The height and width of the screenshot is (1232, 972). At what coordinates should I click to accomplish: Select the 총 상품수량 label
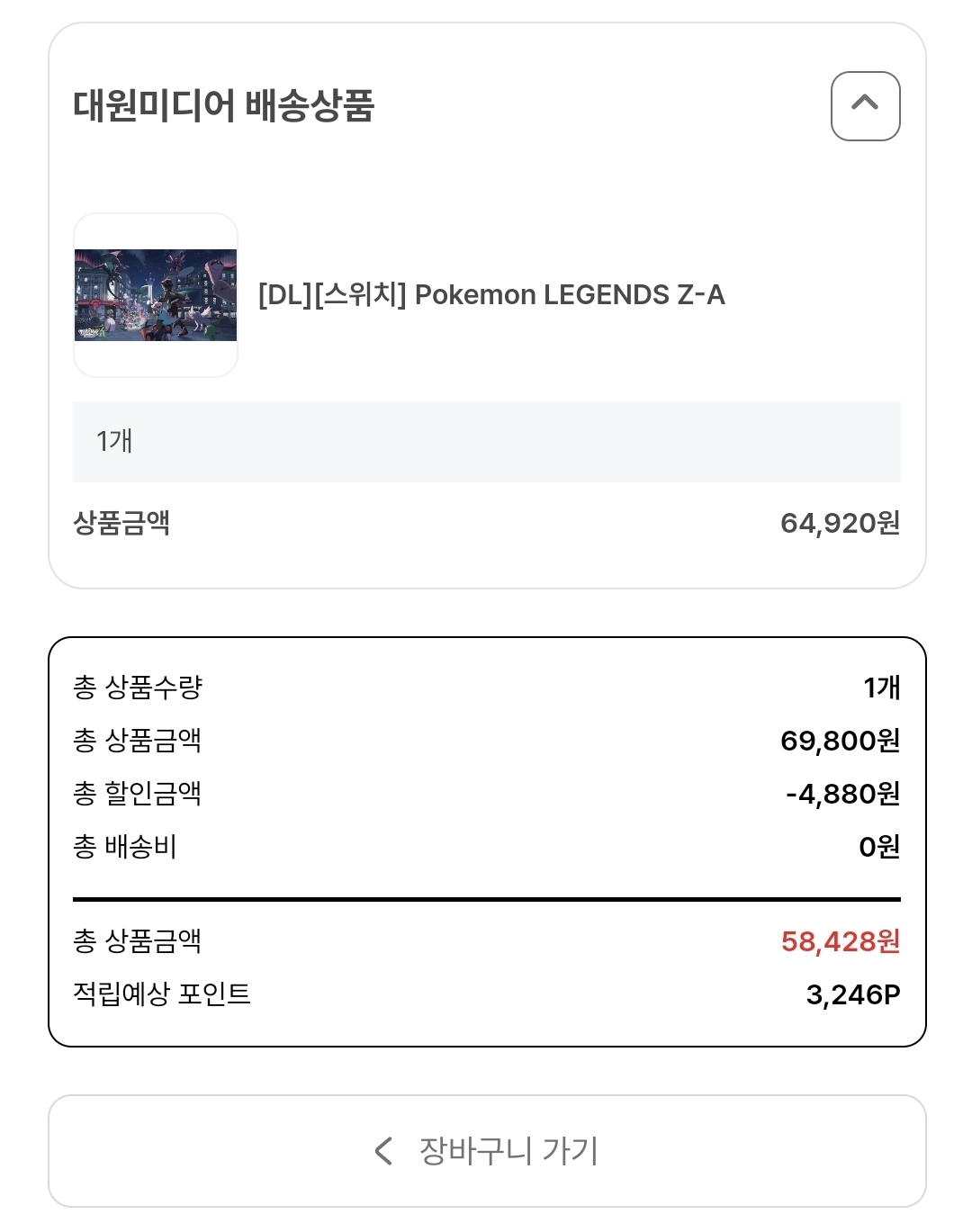coord(138,688)
